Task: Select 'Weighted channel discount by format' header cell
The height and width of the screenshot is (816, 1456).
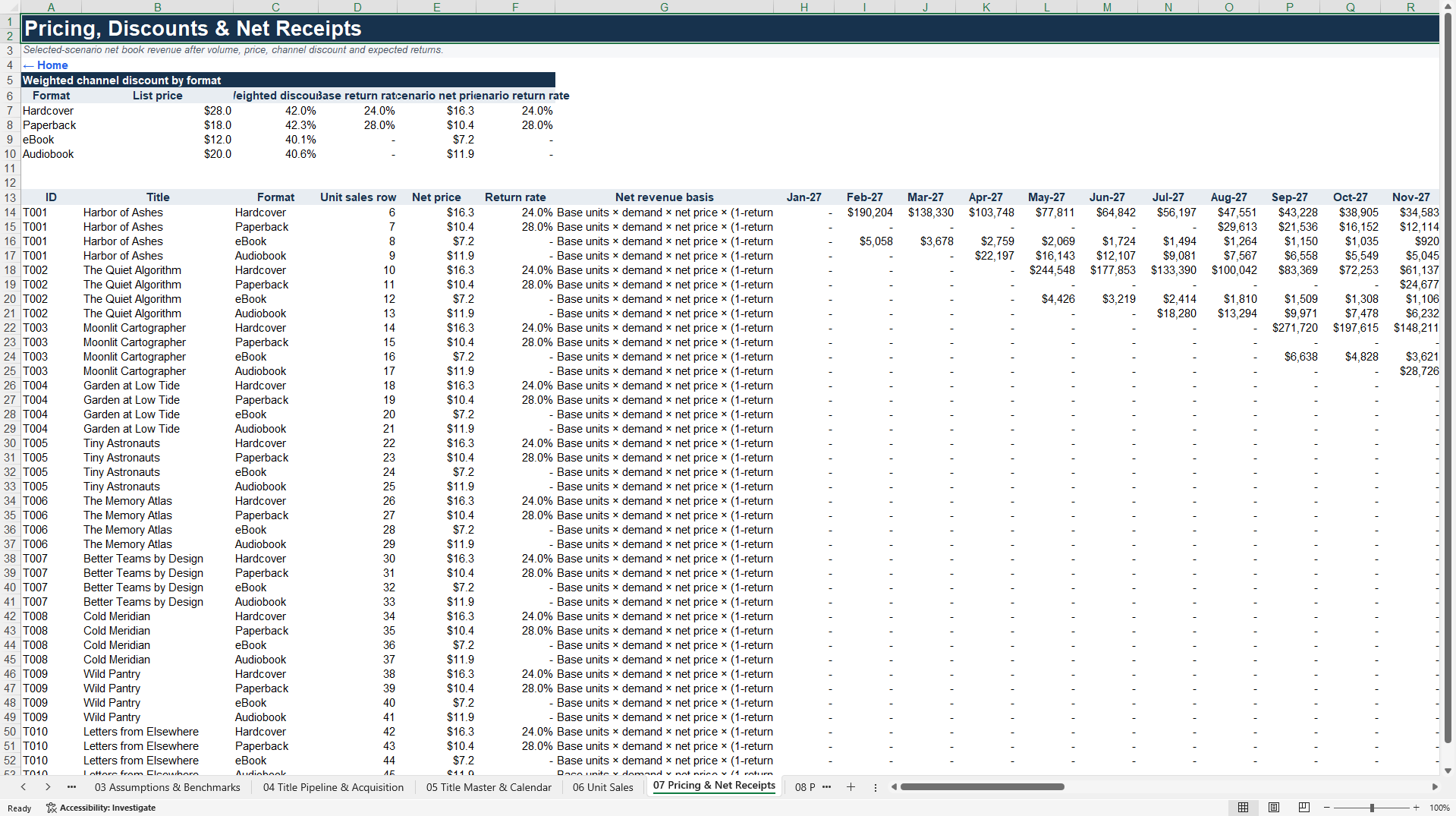Action: (288, 80)
